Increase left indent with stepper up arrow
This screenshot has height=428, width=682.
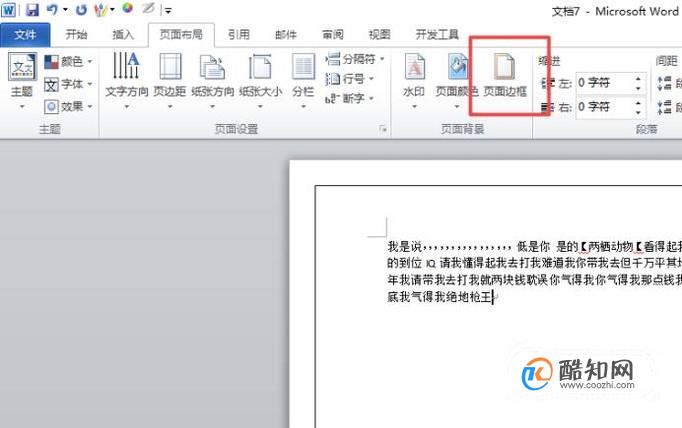638,78
